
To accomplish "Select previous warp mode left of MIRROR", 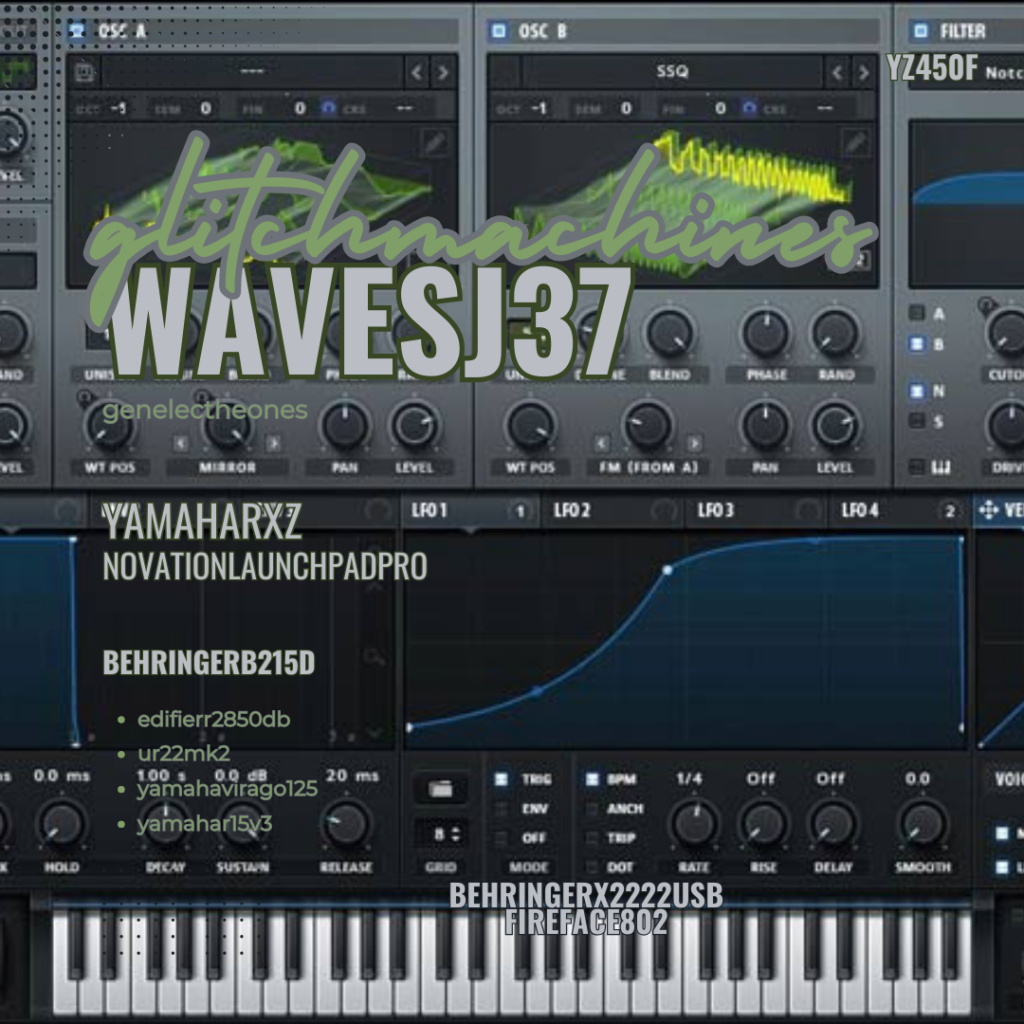I will (x=181, y=444).
